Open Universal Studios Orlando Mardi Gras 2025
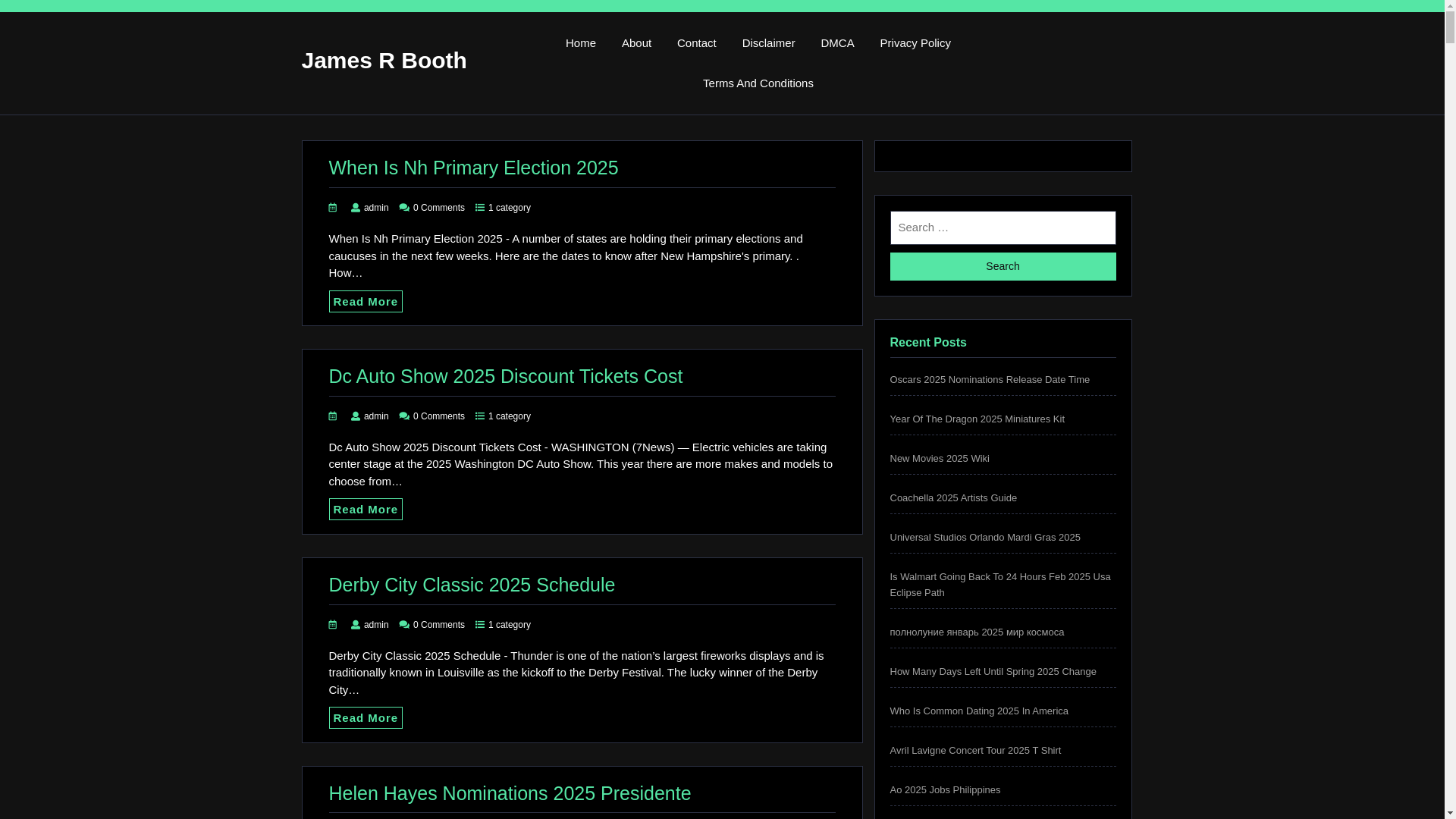Image resolution: width=1456 pixels, height=819 pixels. [985, 538]
